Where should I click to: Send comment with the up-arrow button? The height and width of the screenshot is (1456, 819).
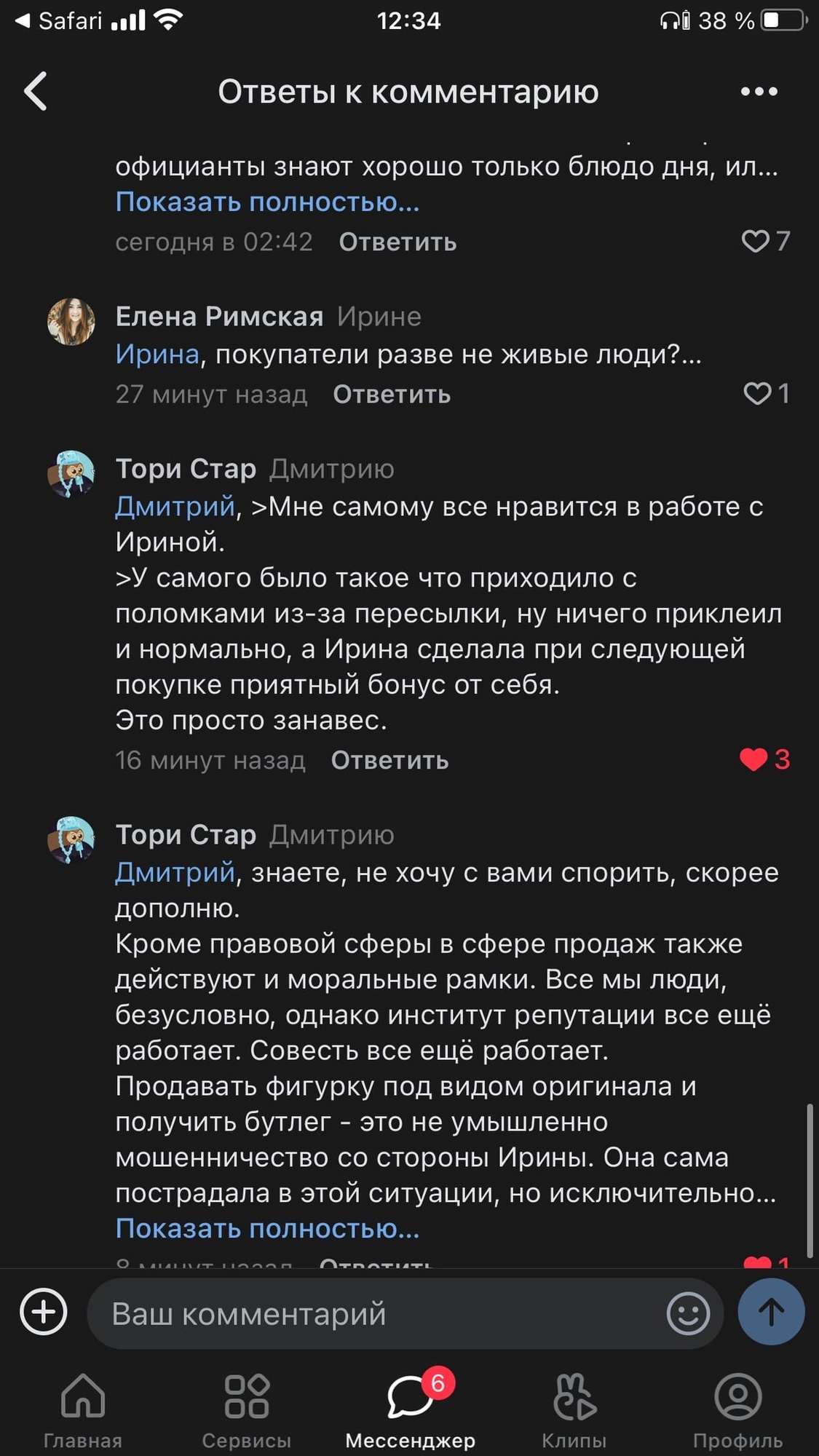(771, 1312)
